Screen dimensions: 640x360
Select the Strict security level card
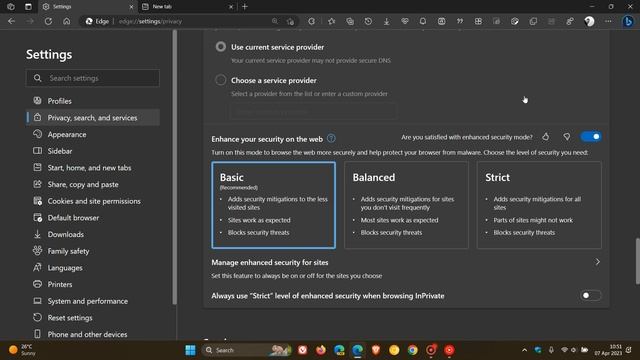[x=539, y=205]
